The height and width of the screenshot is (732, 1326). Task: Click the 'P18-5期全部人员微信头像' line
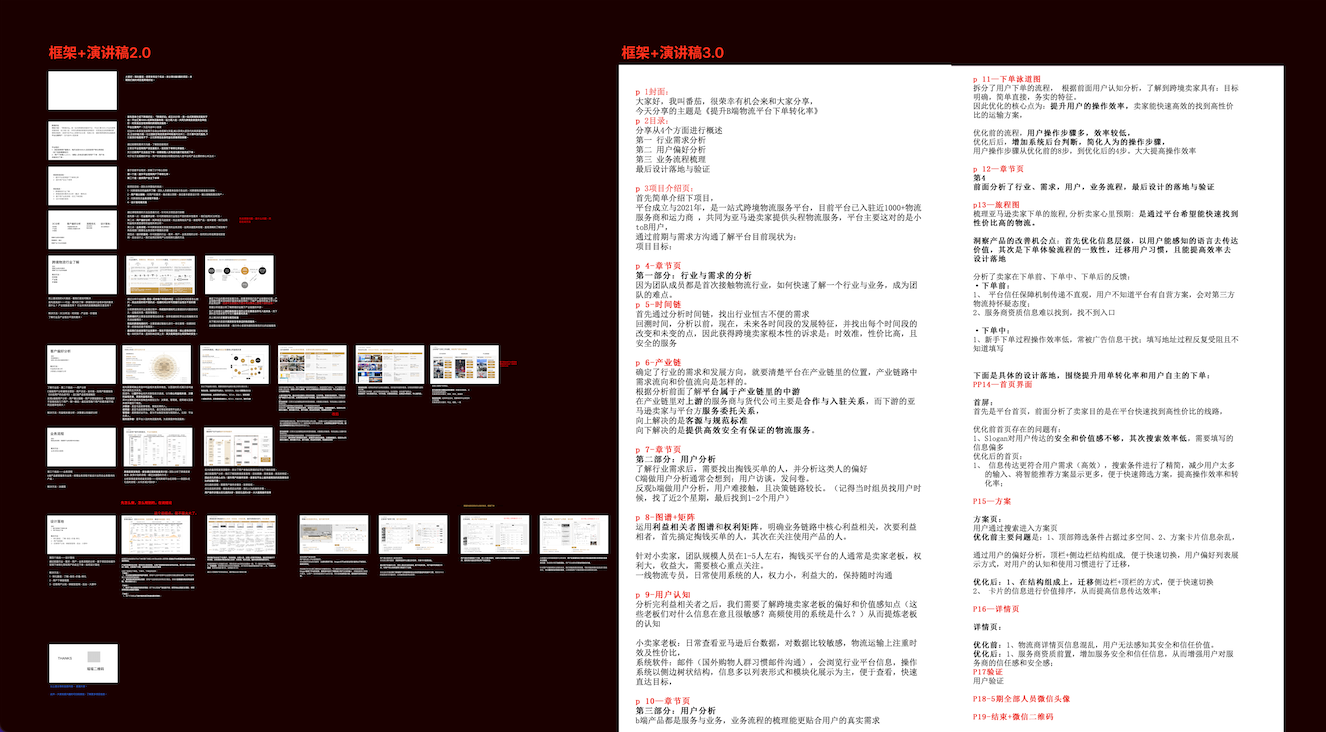[x=1022, y=698]
